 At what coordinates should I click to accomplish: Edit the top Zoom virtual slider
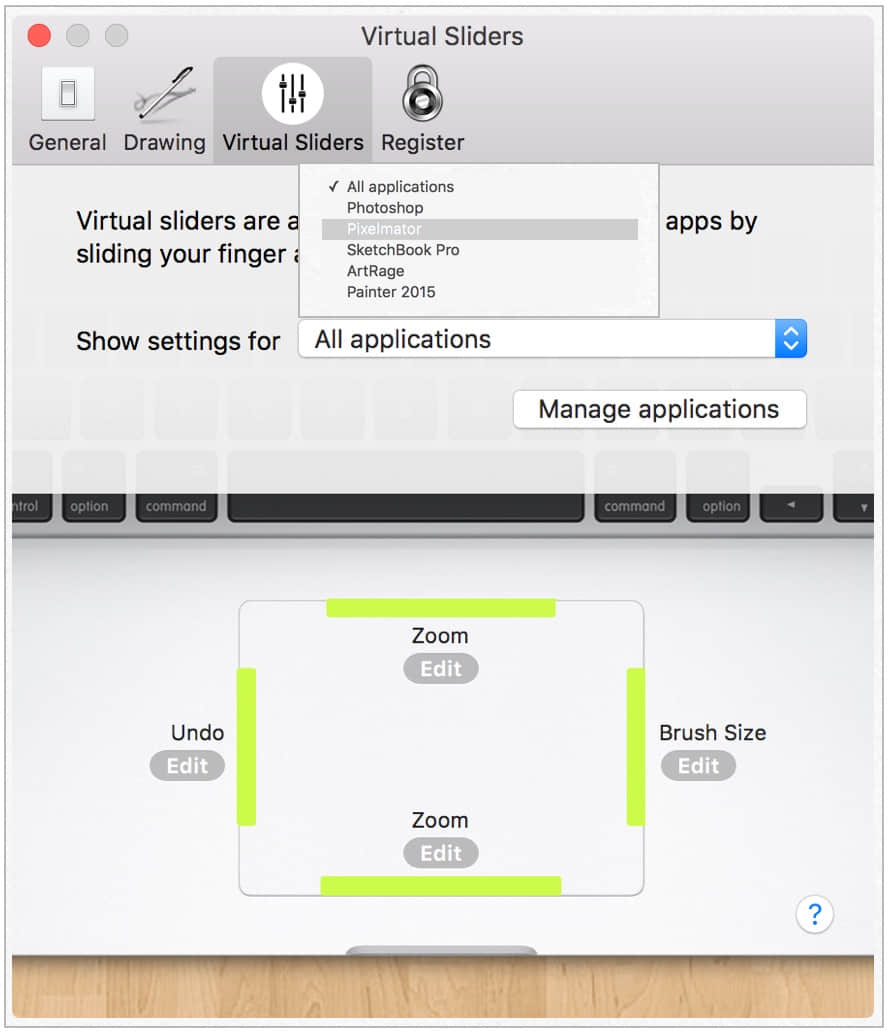click(440, 668)
